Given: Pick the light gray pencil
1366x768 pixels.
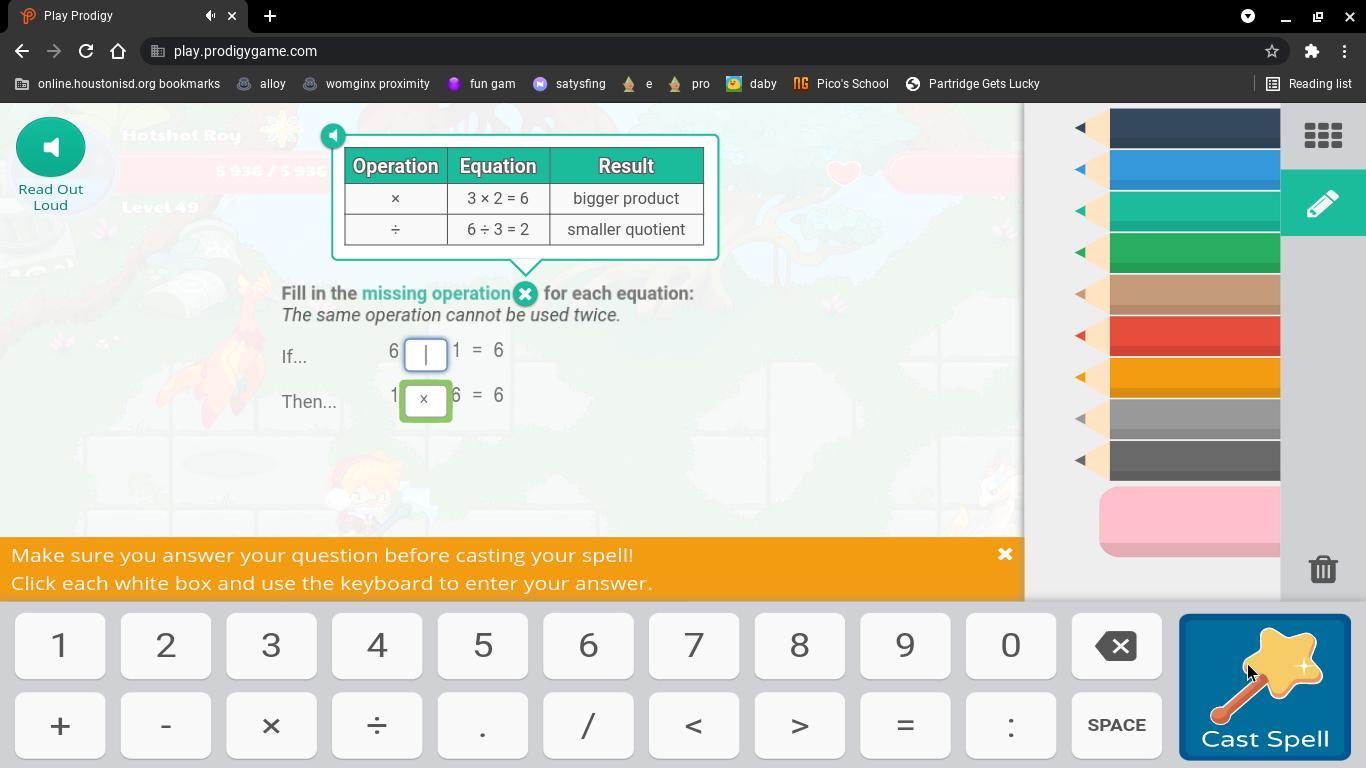Looking at the screenshot, I should click(1178, 418).
